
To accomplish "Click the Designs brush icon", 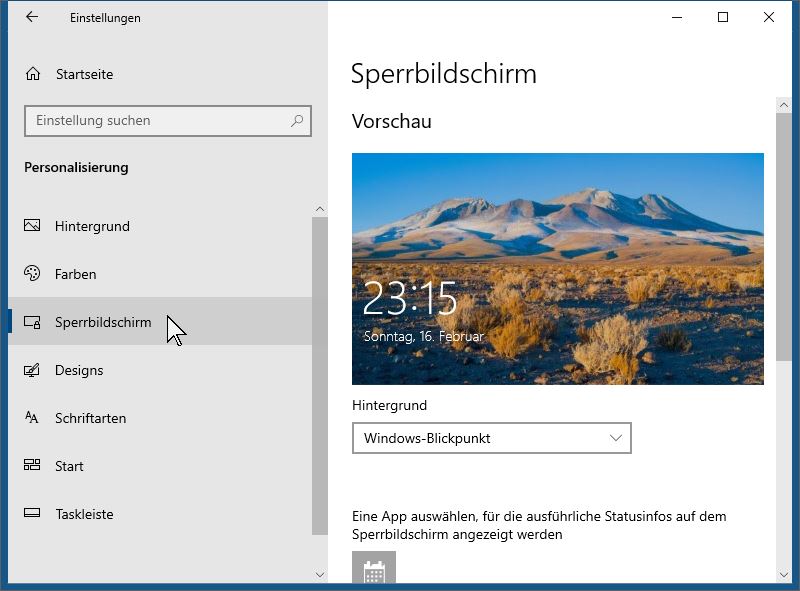I will pyautogui.click(x=32, y=370).
